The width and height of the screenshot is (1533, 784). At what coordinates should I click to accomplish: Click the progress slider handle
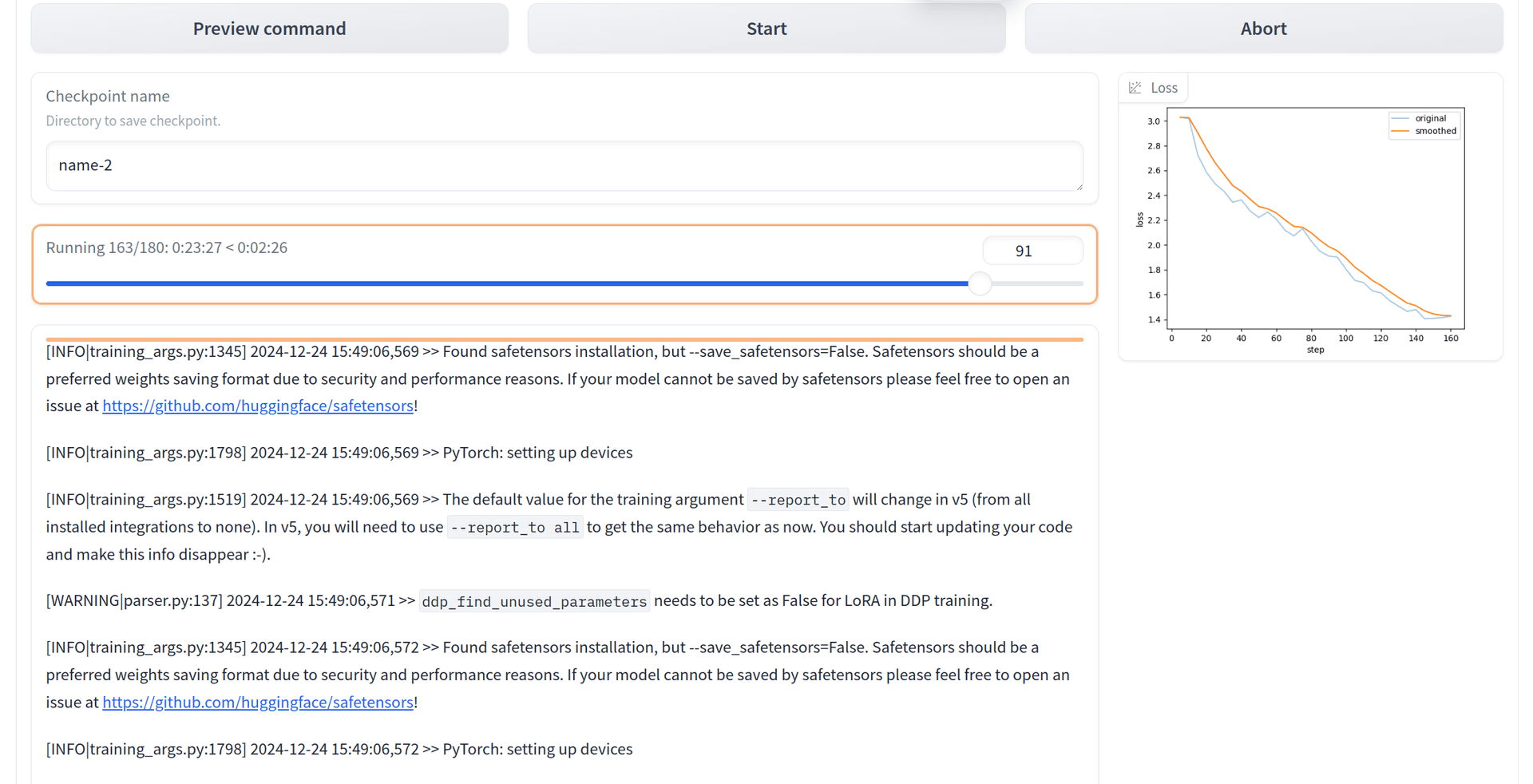pyautogui.click(x=980, y=283)
